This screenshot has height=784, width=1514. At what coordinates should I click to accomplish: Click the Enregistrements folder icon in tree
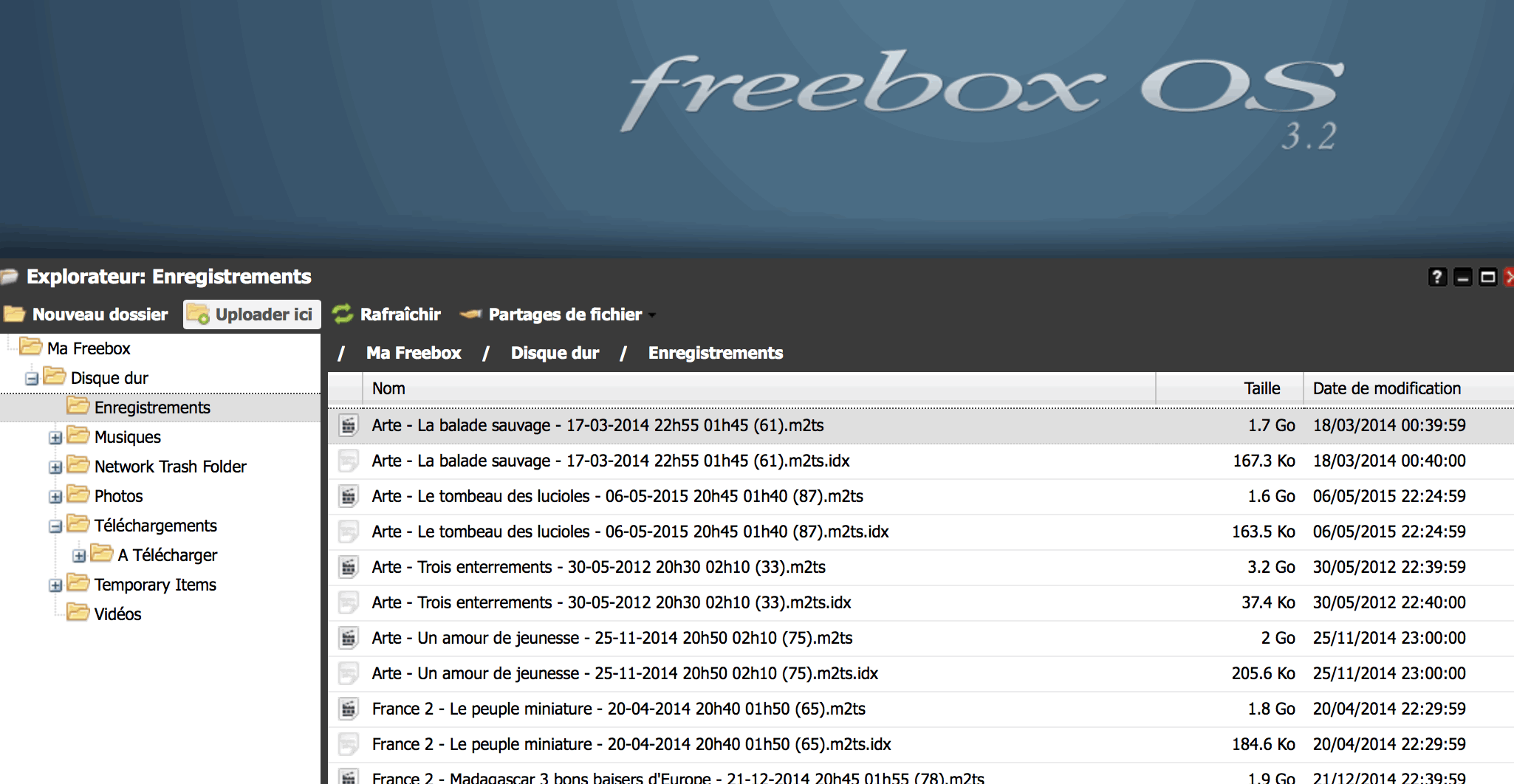(x=78, y=405)
